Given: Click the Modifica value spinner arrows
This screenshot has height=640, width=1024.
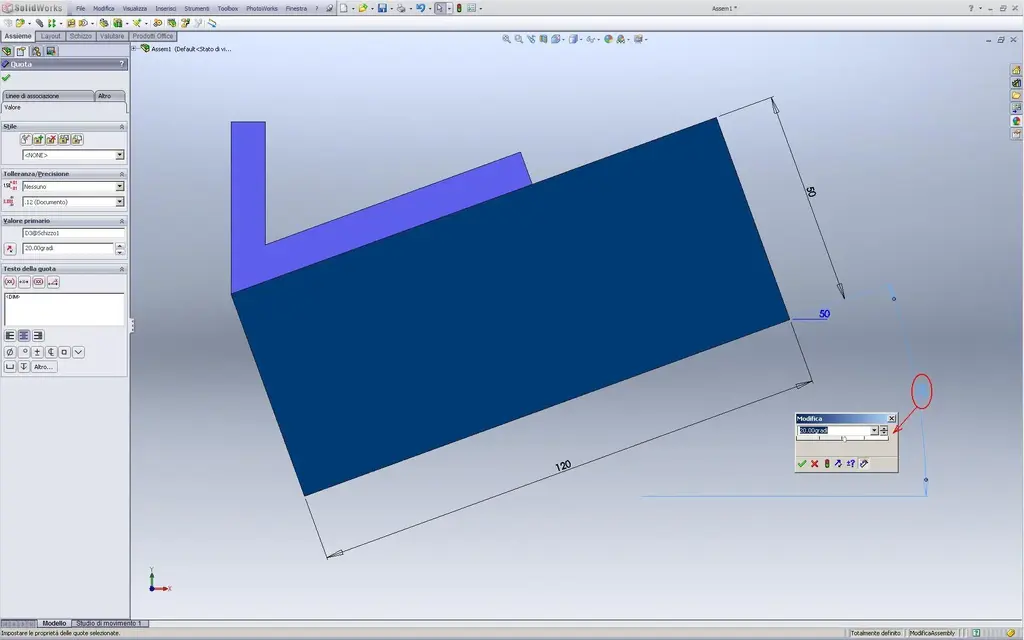Looking at the screenshot, I should click(x=884, y=430).
